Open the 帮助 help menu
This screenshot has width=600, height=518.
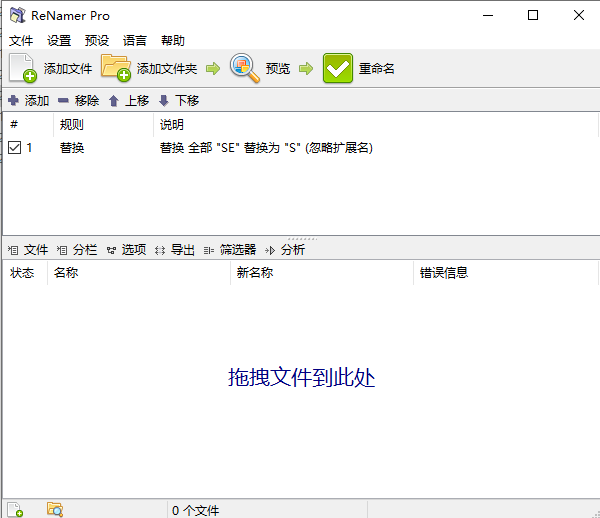173,40
